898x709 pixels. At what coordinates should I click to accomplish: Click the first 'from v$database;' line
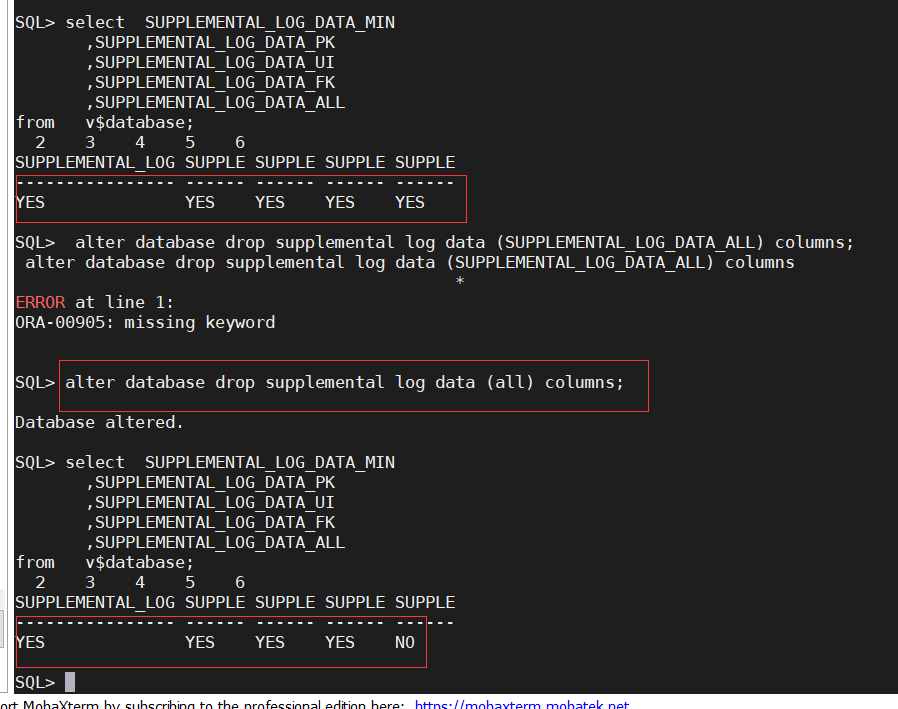[x=104, y=122]
